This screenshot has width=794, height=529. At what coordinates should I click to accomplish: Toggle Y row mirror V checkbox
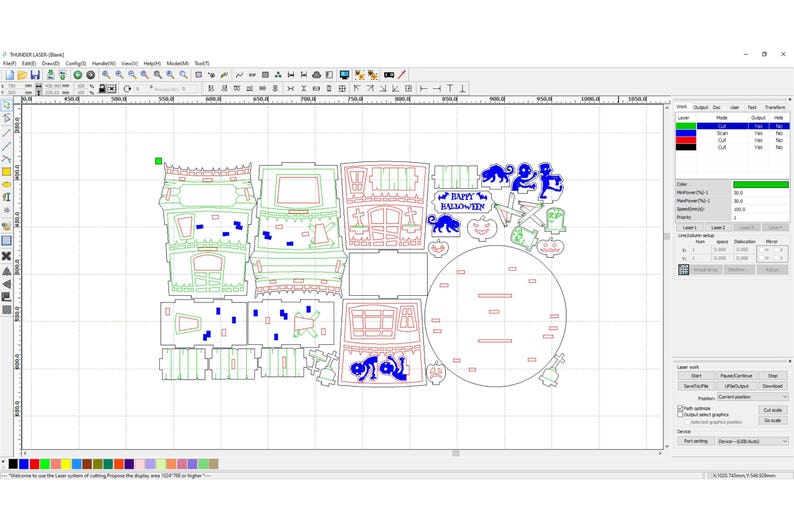779,258
